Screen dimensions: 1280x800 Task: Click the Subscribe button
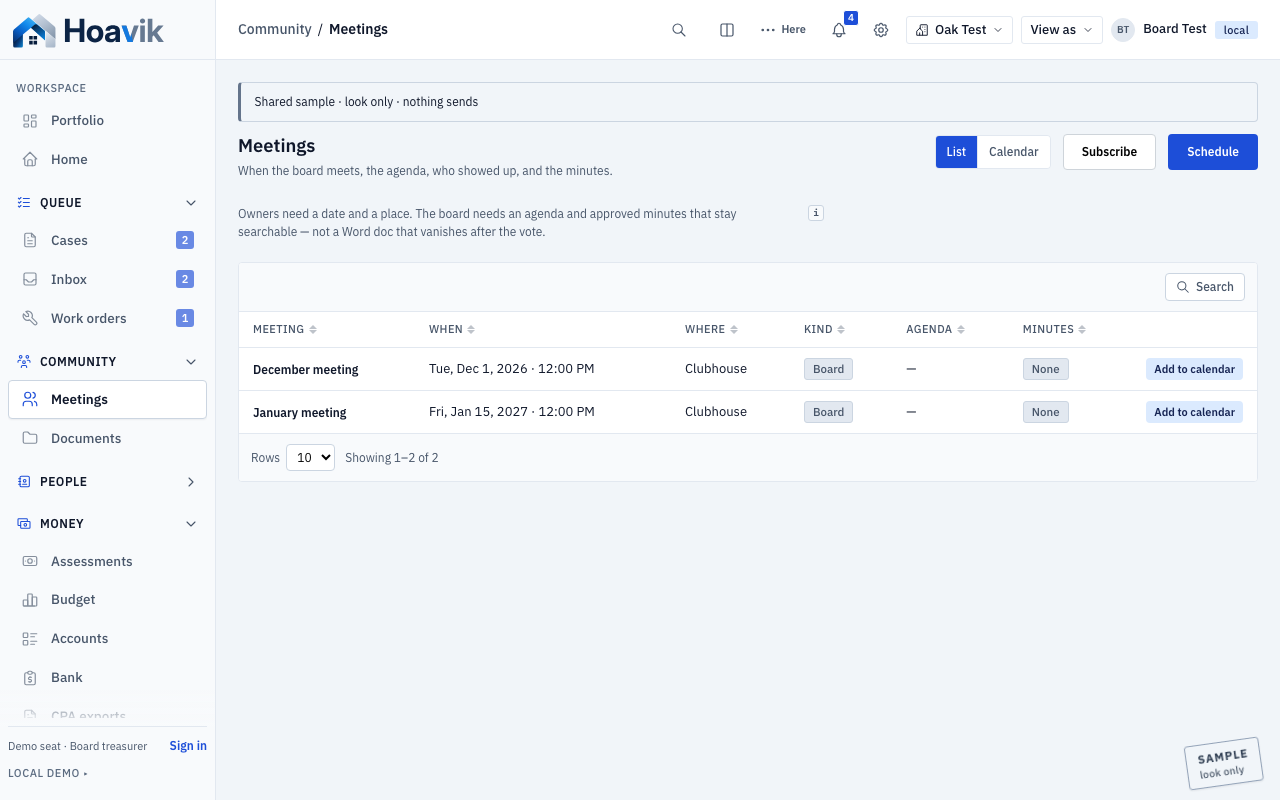[1109, 152]
